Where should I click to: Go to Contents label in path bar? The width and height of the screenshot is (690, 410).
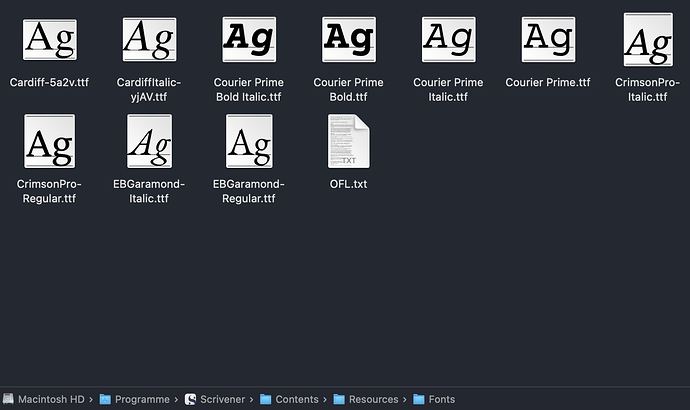point(297,399)
